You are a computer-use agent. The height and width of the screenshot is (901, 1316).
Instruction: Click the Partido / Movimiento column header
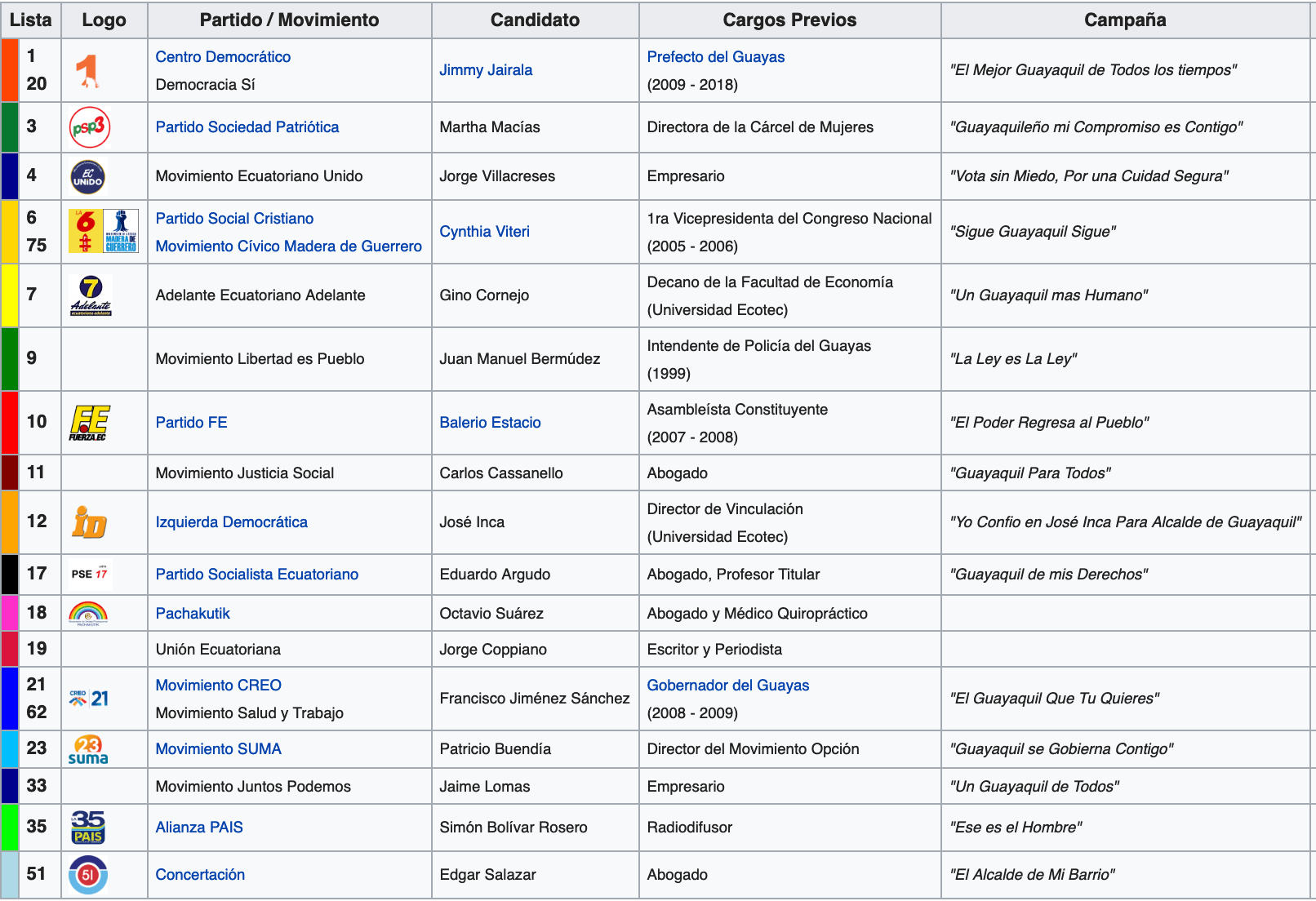point(290,20)
